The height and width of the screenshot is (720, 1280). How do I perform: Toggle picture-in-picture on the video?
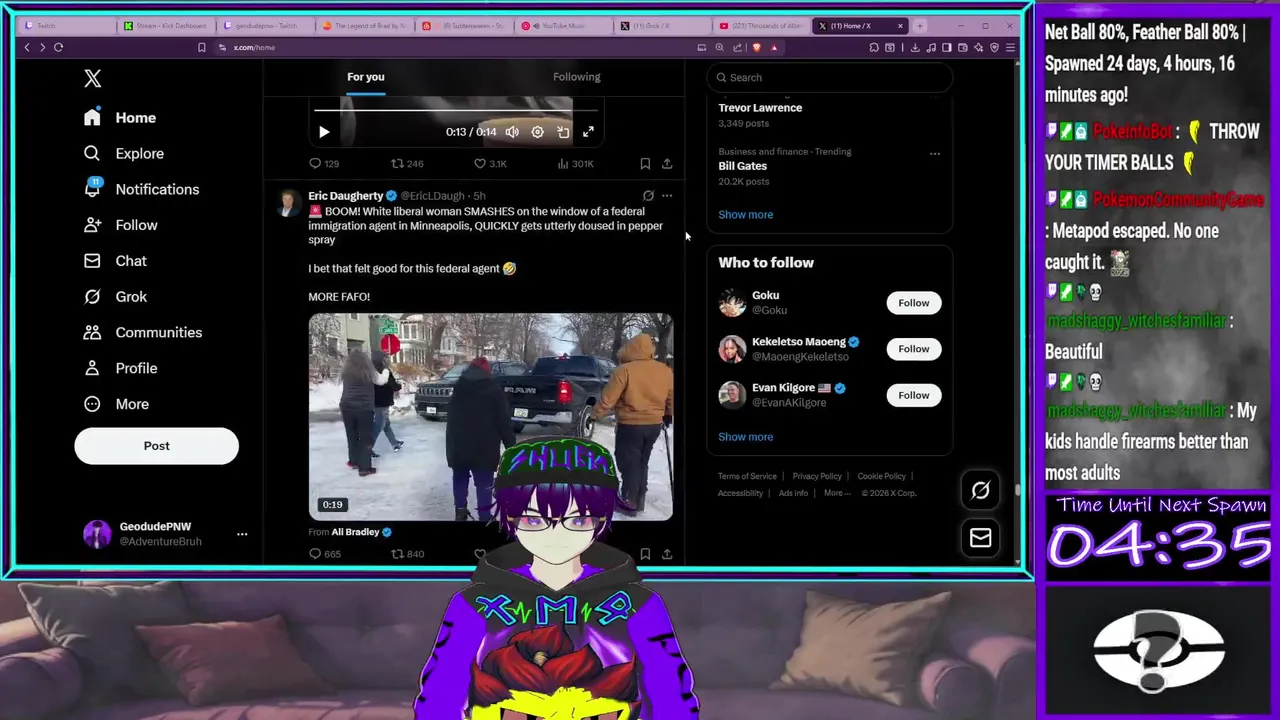click(x=563, y=132)
